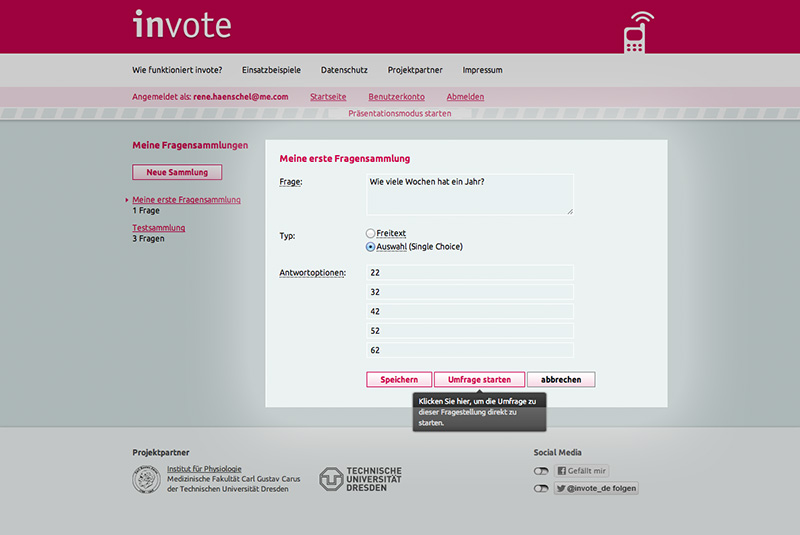800x535 pixels.
Task: Click the Facebook 'Gefällt mir' button
Action: [x=581, y=471]
